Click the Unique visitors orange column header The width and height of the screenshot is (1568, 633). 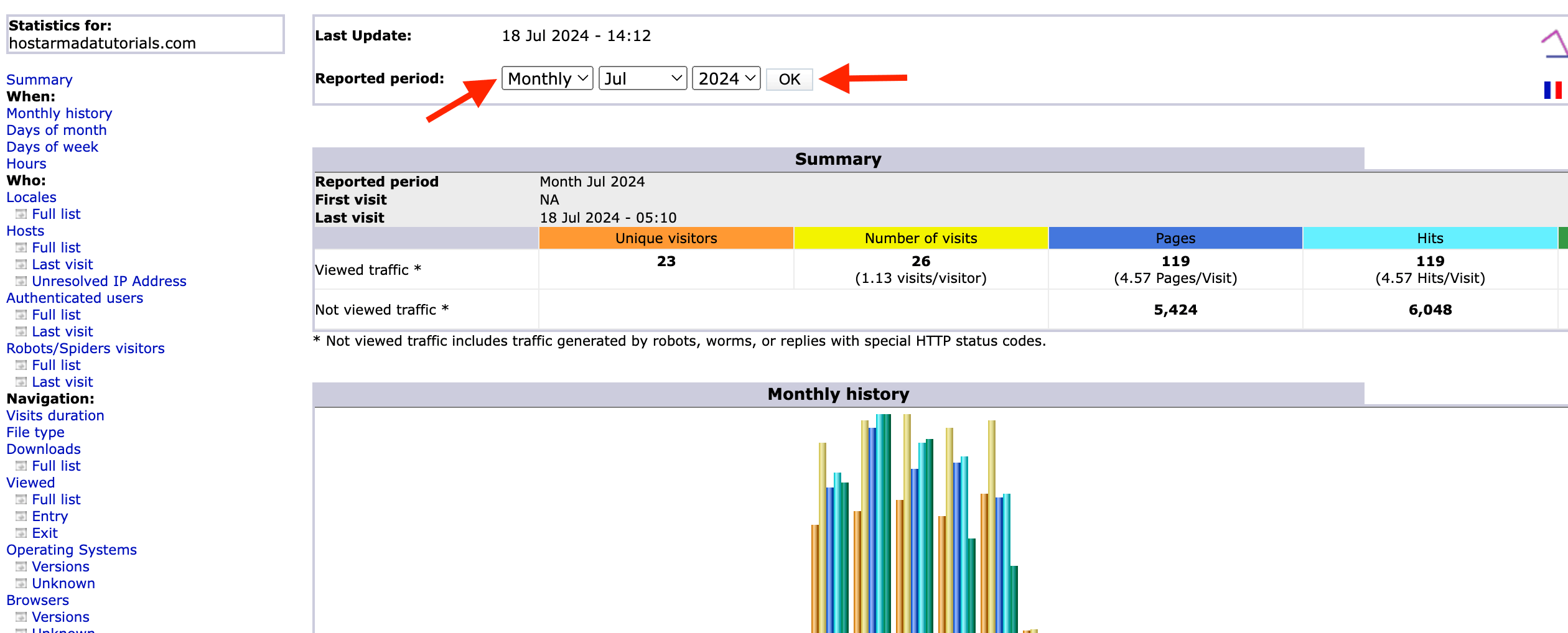point(666,238)
